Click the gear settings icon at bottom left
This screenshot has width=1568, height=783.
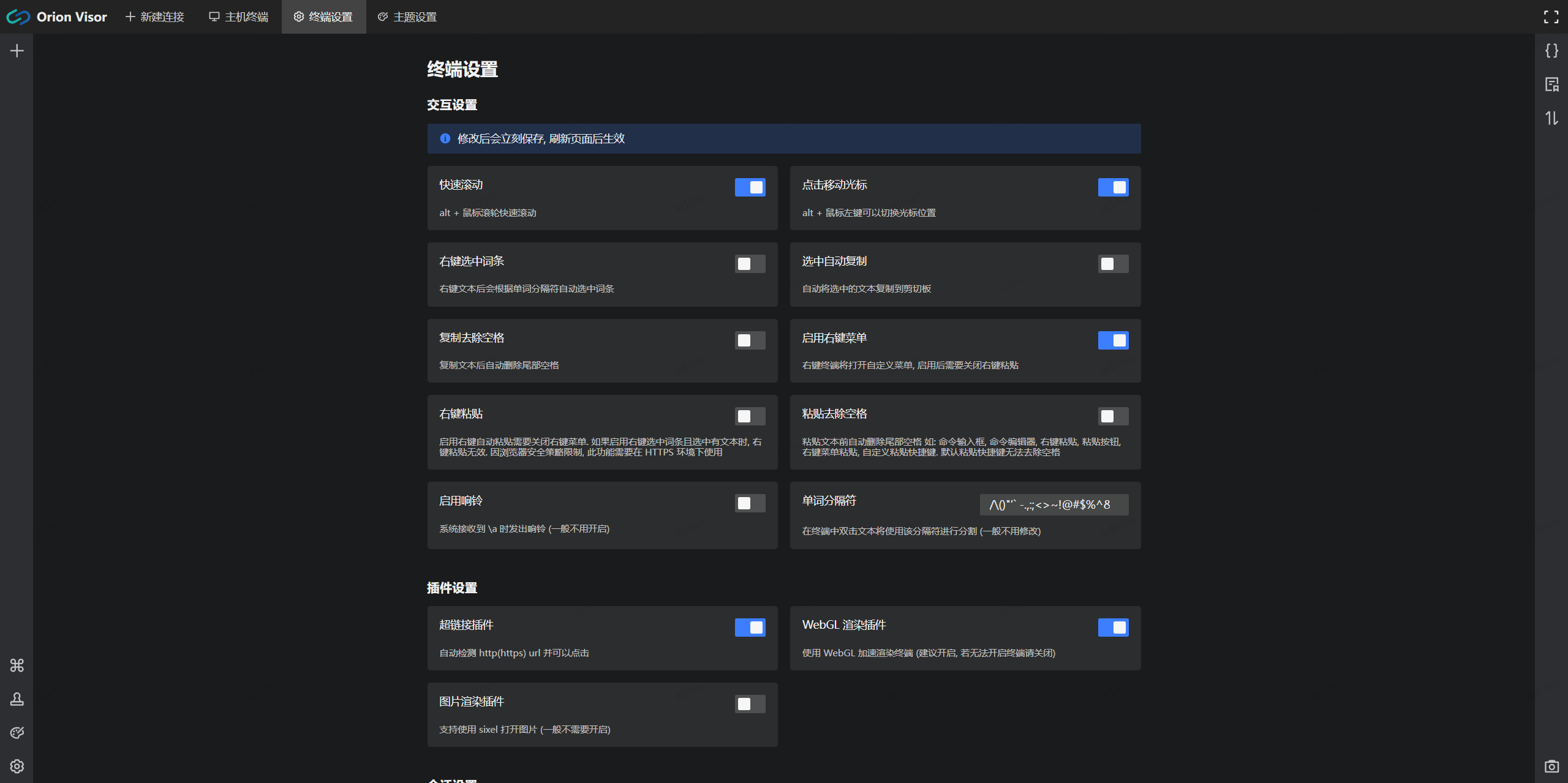pyautogui.click(x=17, y=766)
